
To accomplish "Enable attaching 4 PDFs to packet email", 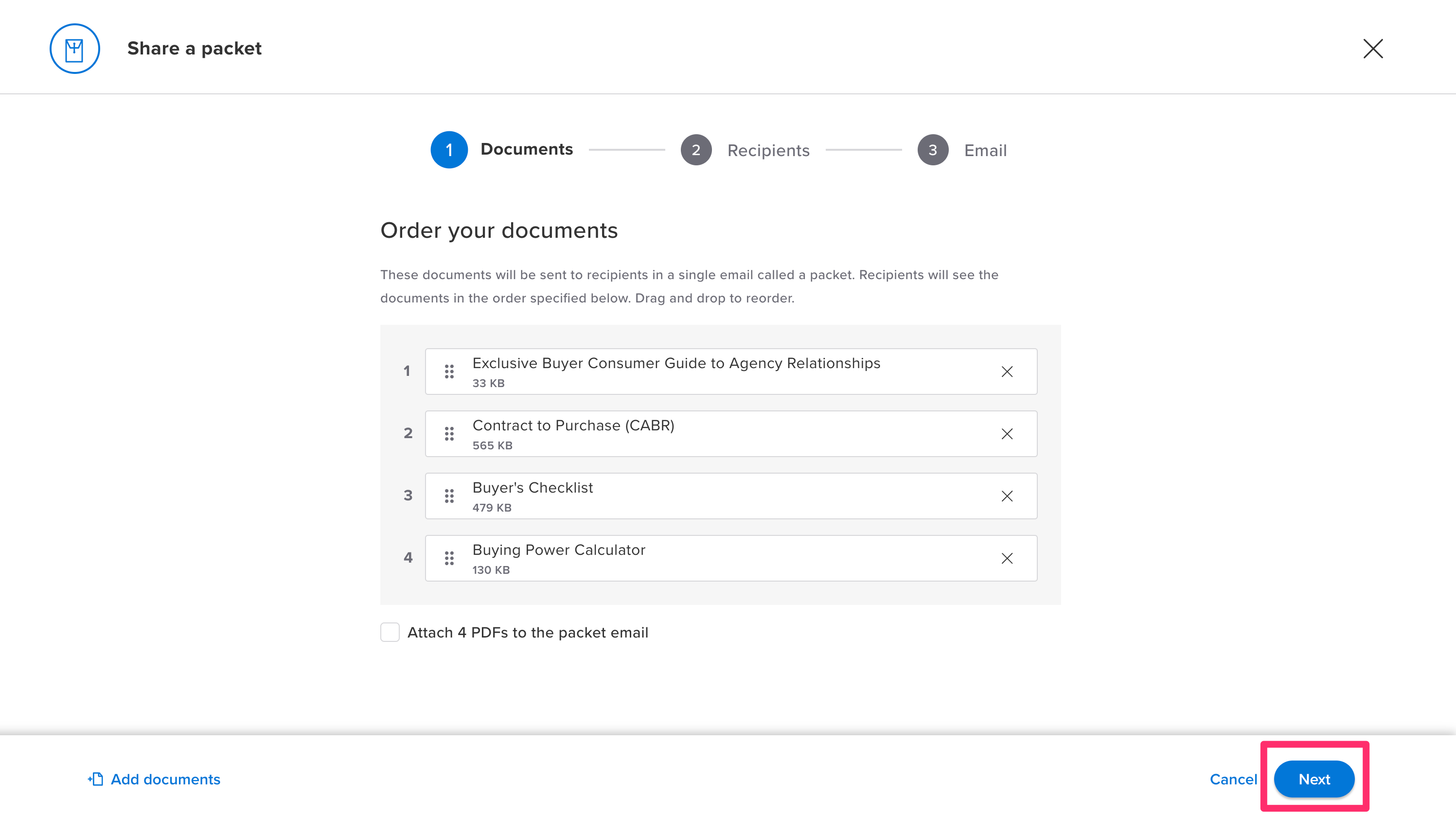I will coord(390,633).
